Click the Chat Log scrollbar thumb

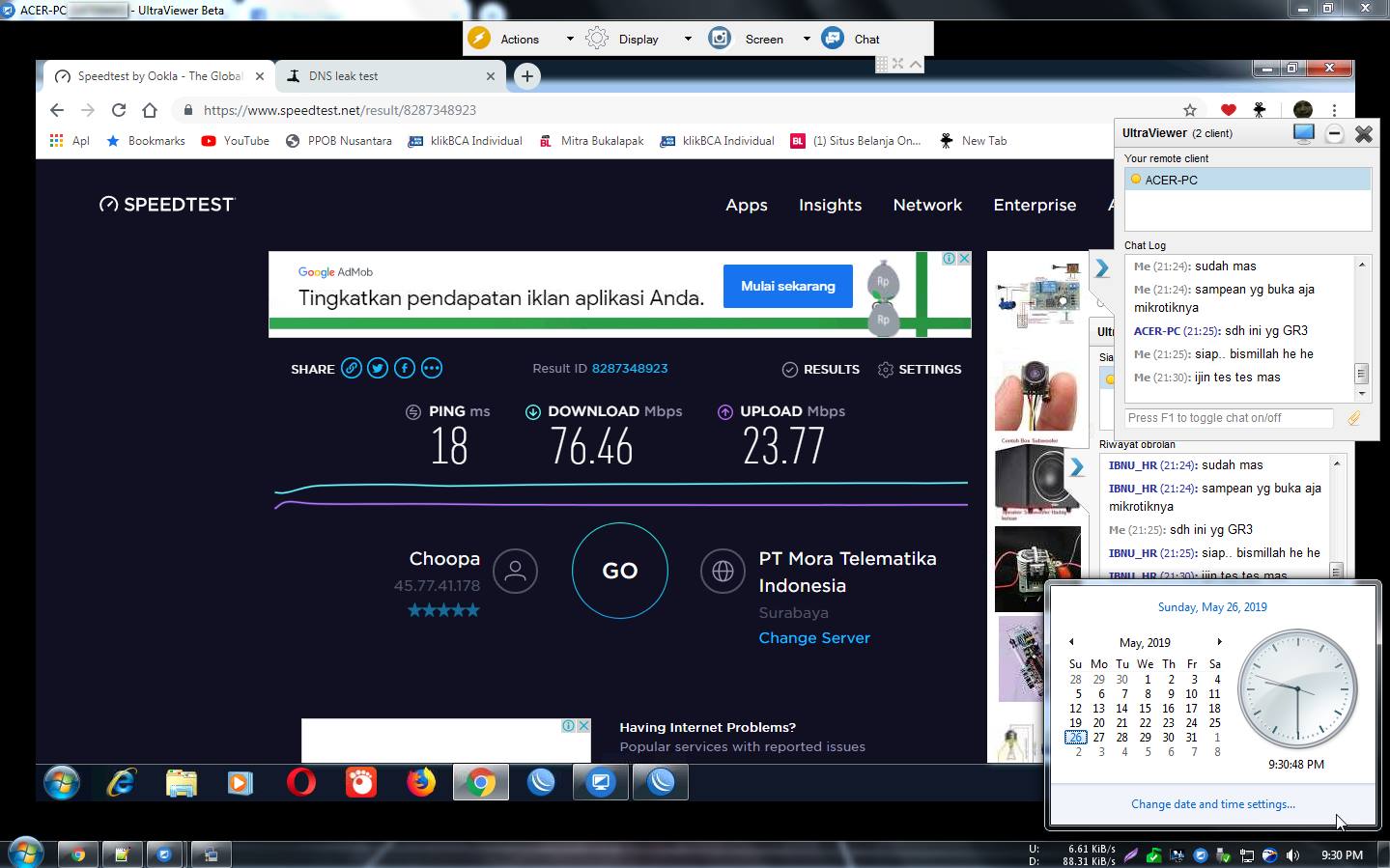coord(1362,374)
